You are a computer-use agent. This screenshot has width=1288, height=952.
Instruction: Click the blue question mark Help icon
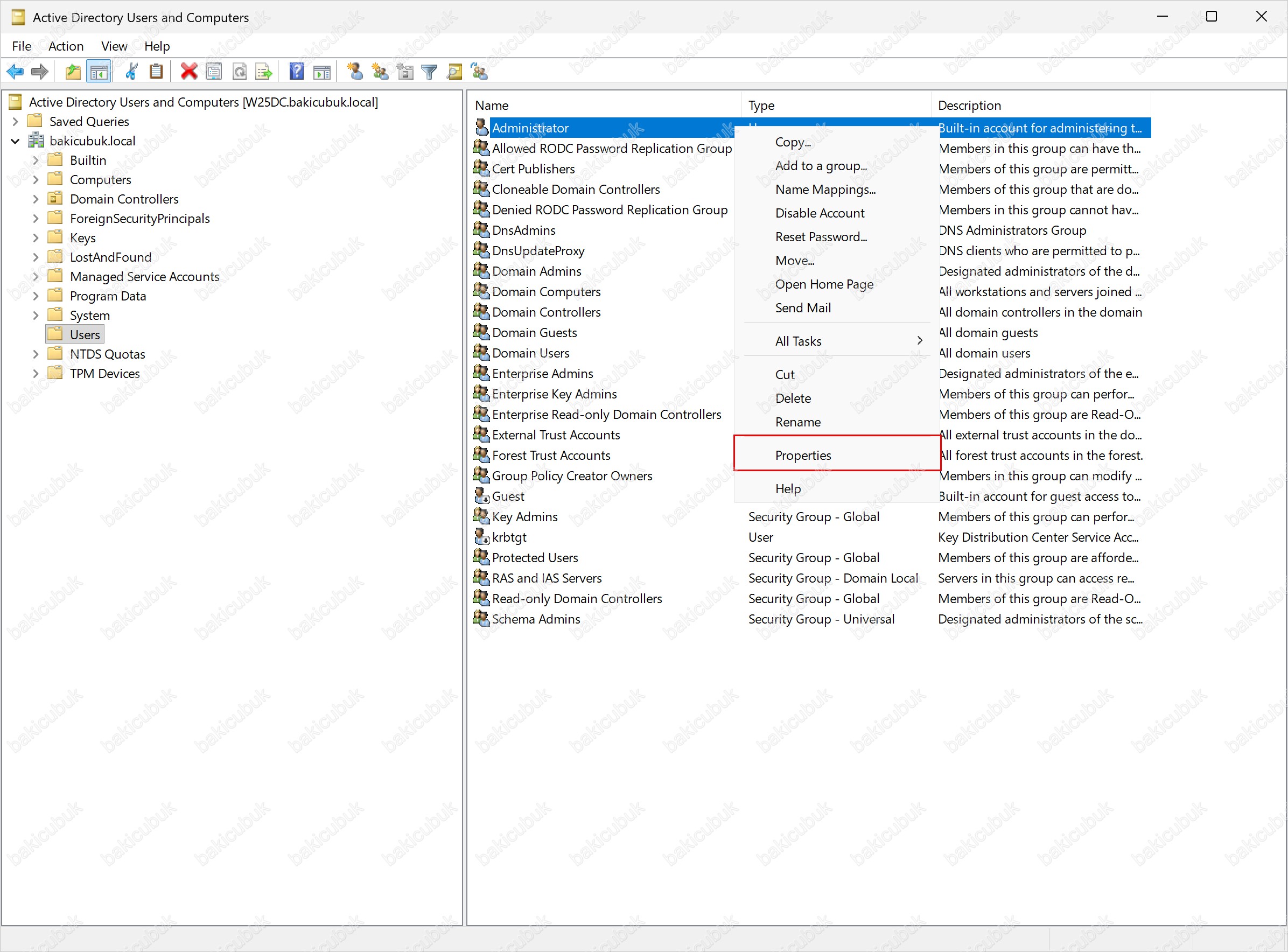point(297,72)
